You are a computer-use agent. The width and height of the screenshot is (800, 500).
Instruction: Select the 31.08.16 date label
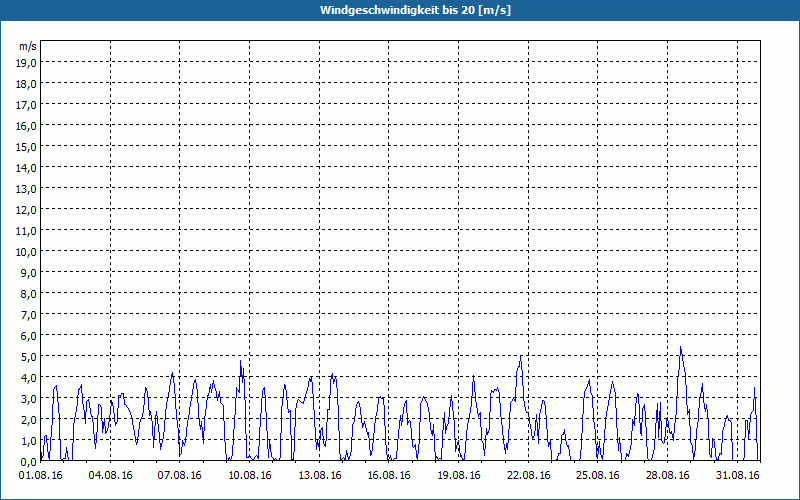pos(738,476)
